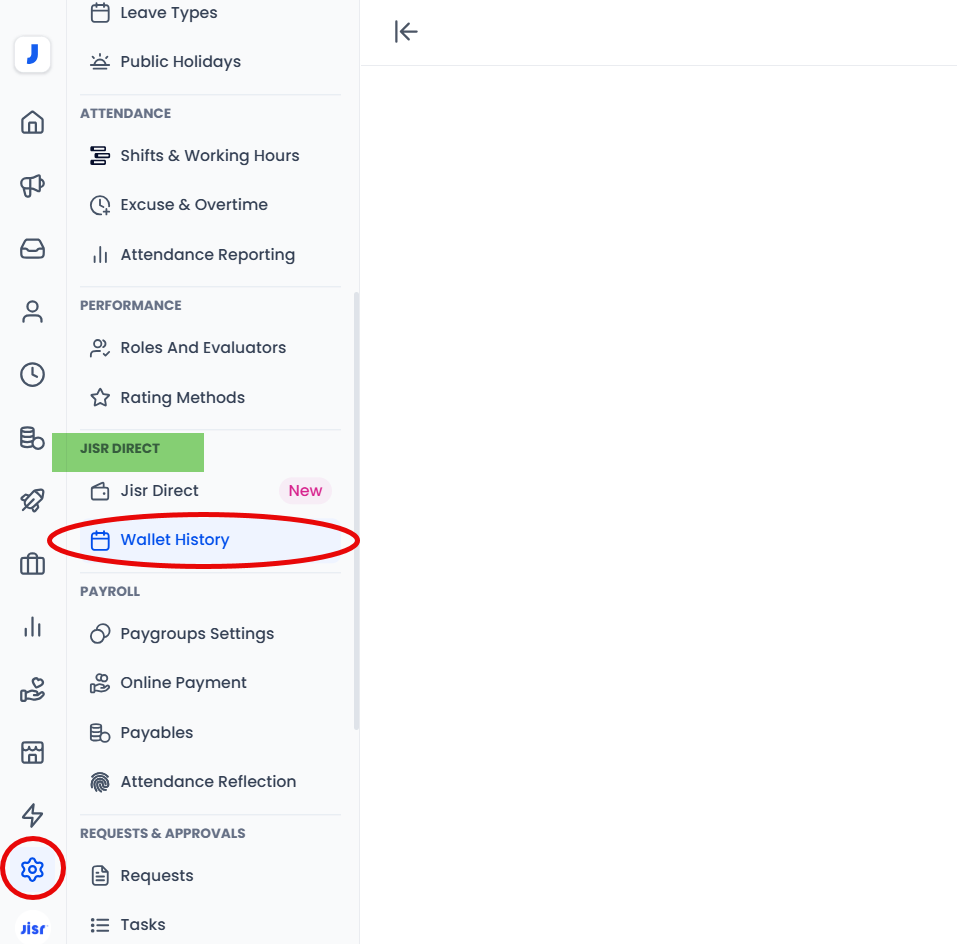Click the Rating Methods entry
The image size is (957, 944).
(182, 398)
